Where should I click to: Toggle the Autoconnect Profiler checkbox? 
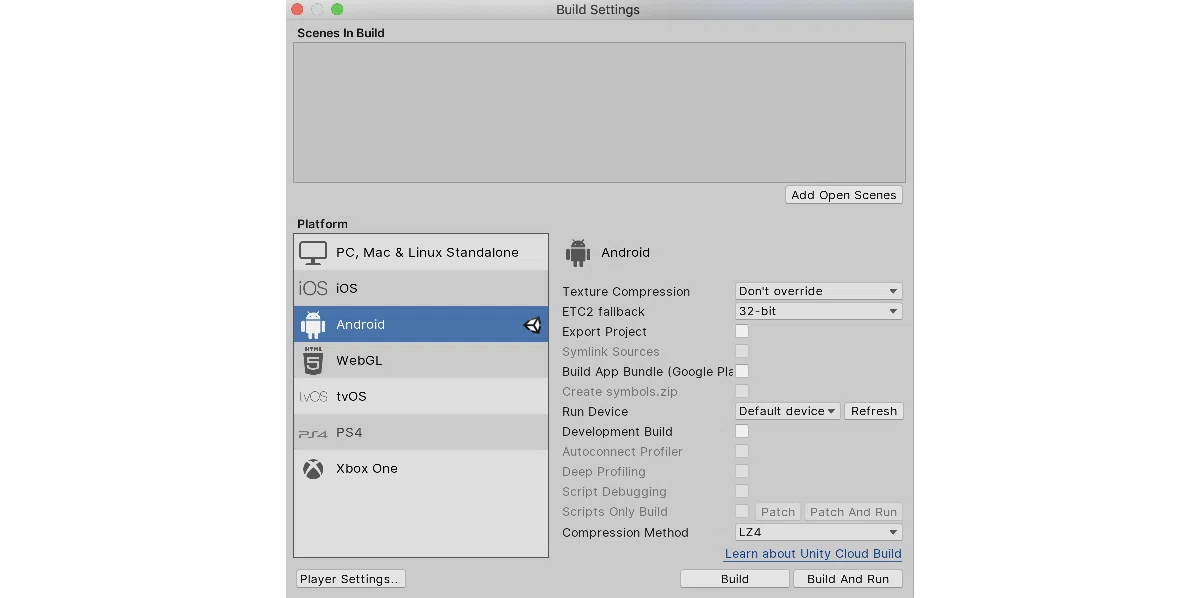click(742, 451)
